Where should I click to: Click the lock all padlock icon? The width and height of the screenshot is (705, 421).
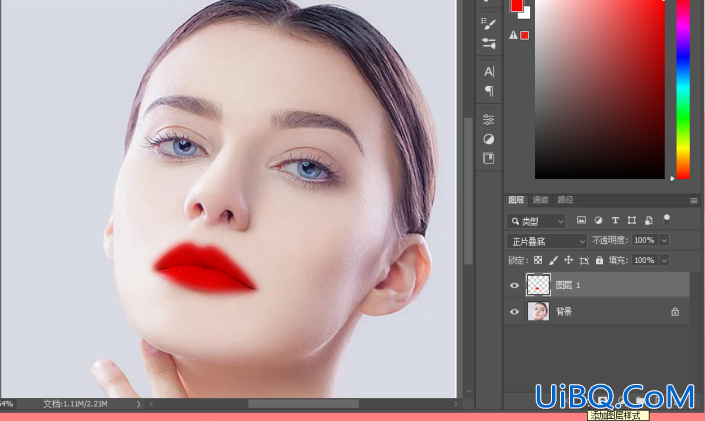[x=599, y=260]
